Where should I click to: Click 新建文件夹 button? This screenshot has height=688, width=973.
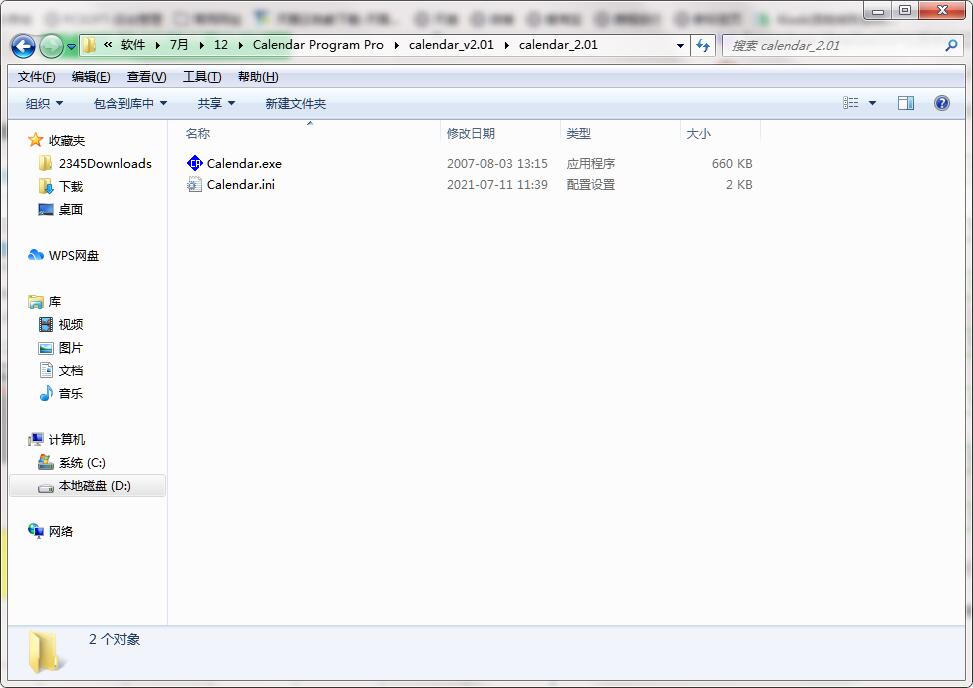[295, 104]
